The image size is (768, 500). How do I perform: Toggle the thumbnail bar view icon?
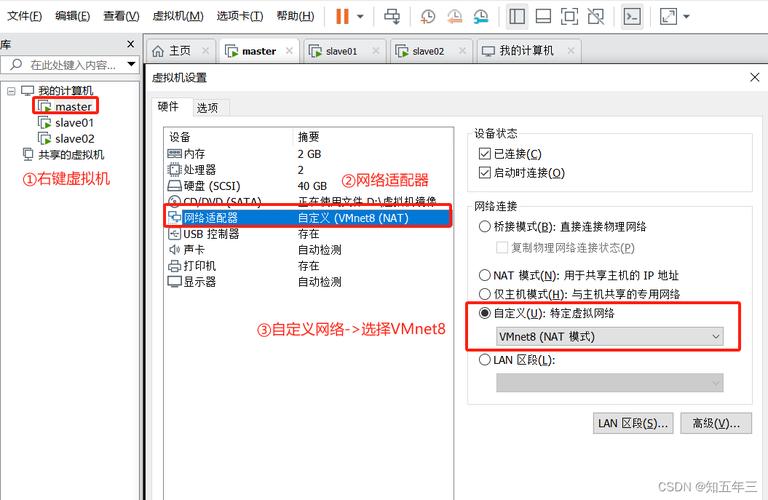click(543, 16)
